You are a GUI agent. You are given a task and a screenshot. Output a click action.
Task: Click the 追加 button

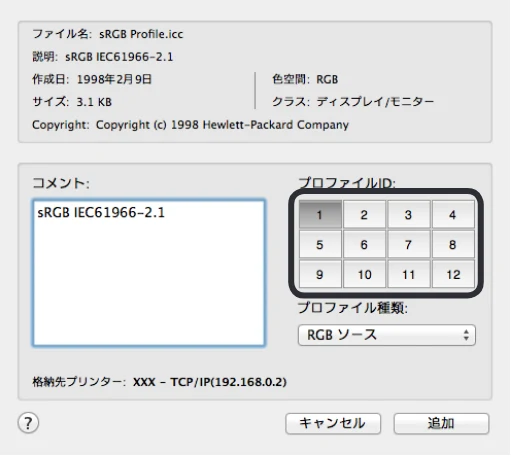coord(441,423)
